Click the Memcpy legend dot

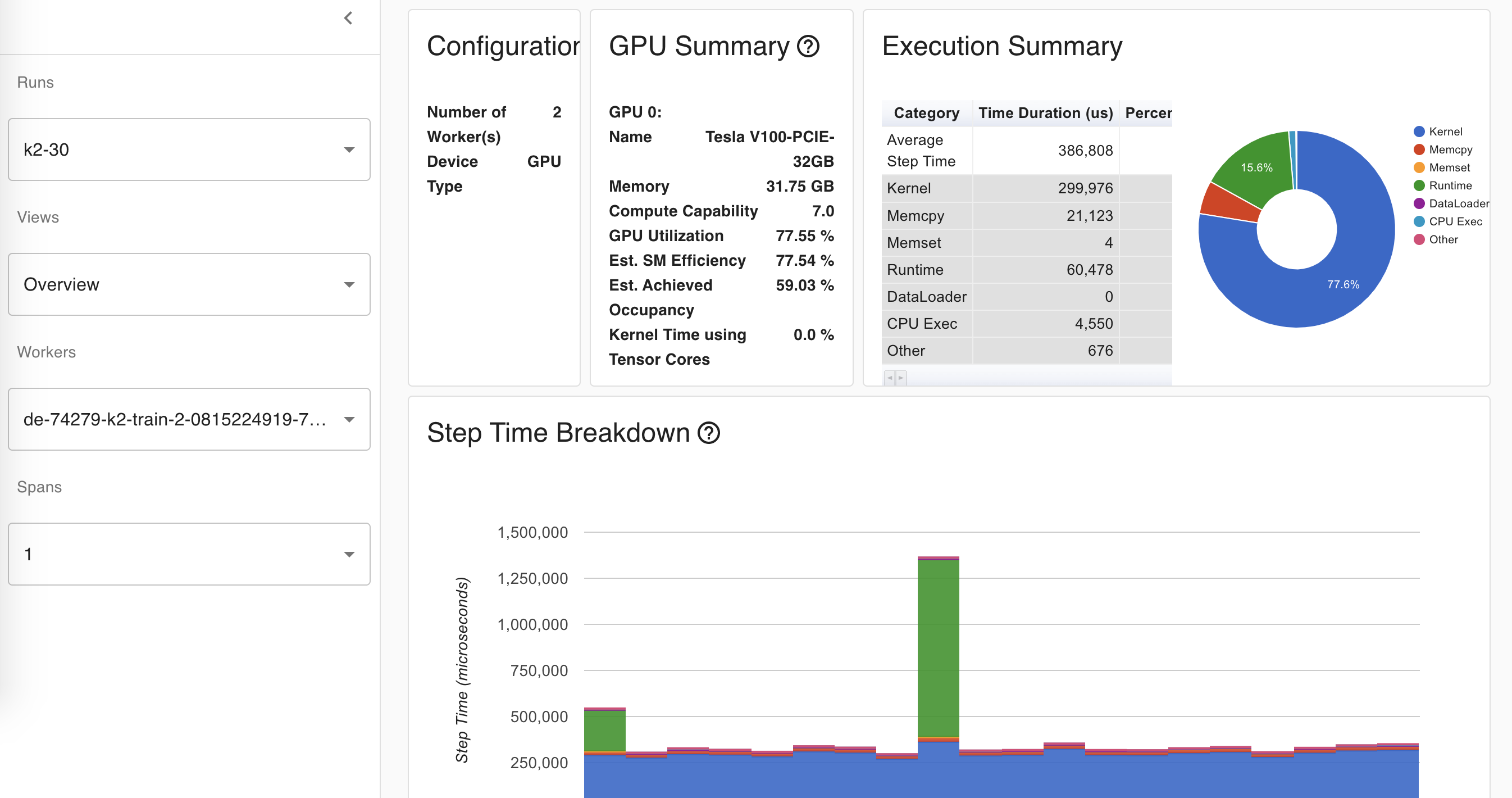1419,149
